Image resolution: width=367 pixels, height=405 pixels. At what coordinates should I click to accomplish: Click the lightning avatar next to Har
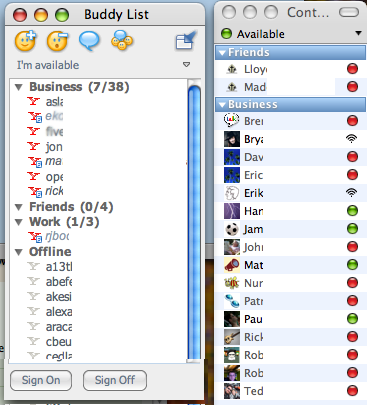click(x=232, y=211)
